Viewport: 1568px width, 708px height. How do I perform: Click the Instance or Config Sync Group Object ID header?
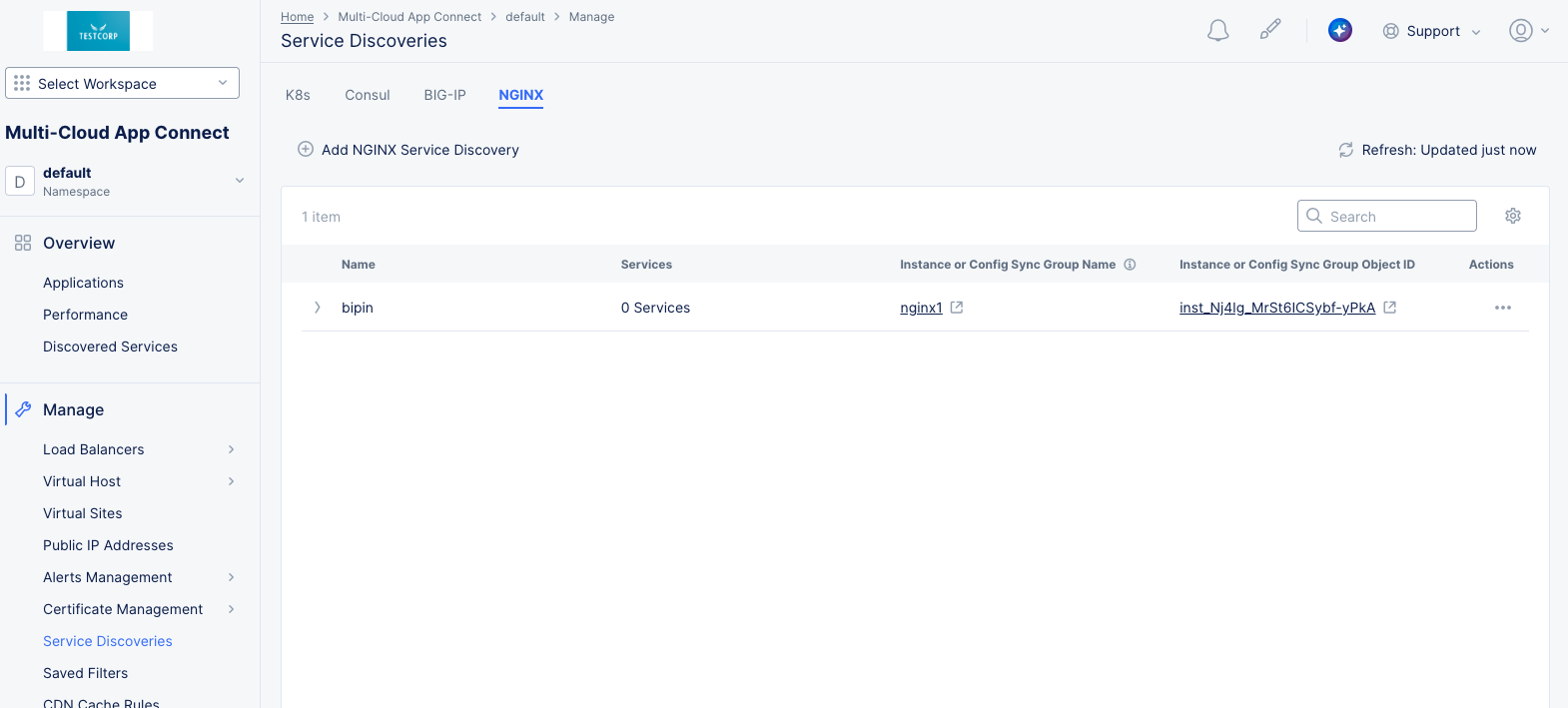(x=1297, y=265)
